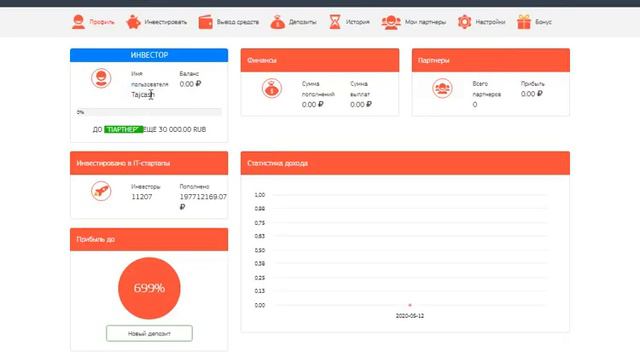The image size is (640, 360).
Task: Click the money bag icon in Финансы card
Action: (x=272, y=88)
